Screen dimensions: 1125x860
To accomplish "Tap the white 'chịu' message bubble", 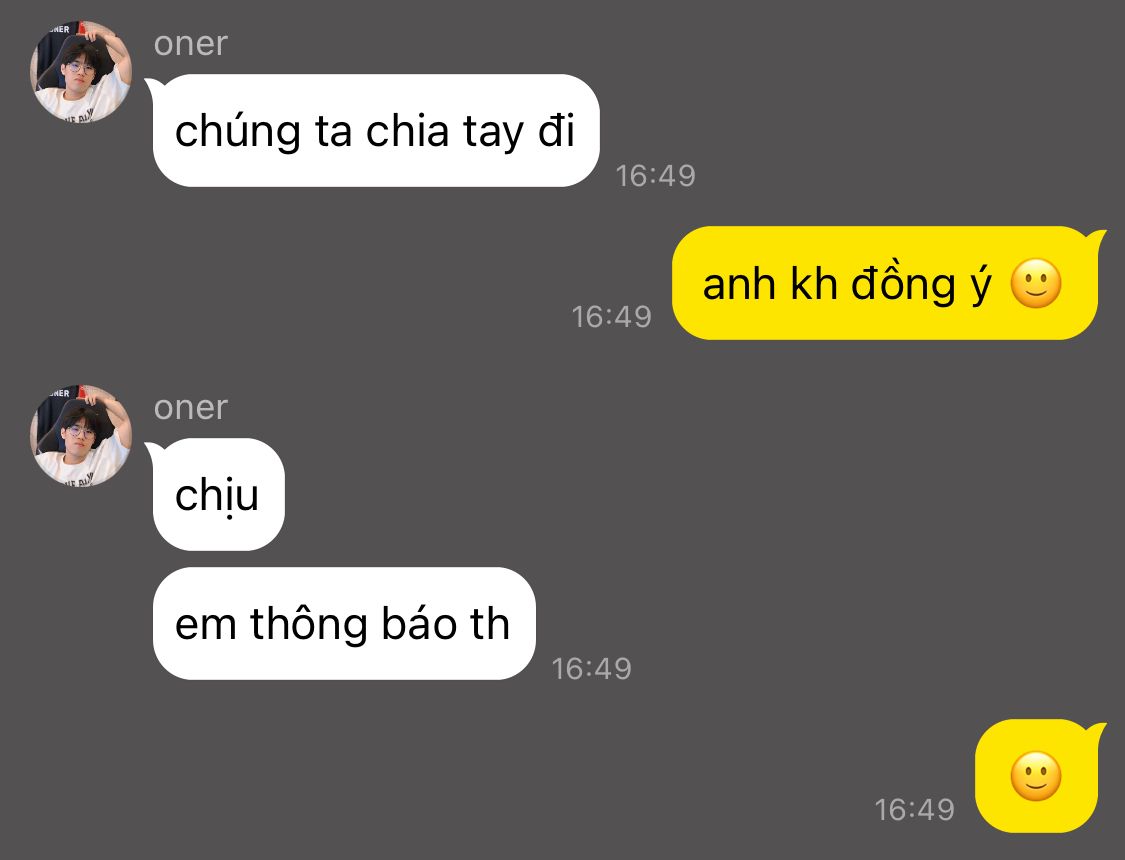I will [217, 494].
